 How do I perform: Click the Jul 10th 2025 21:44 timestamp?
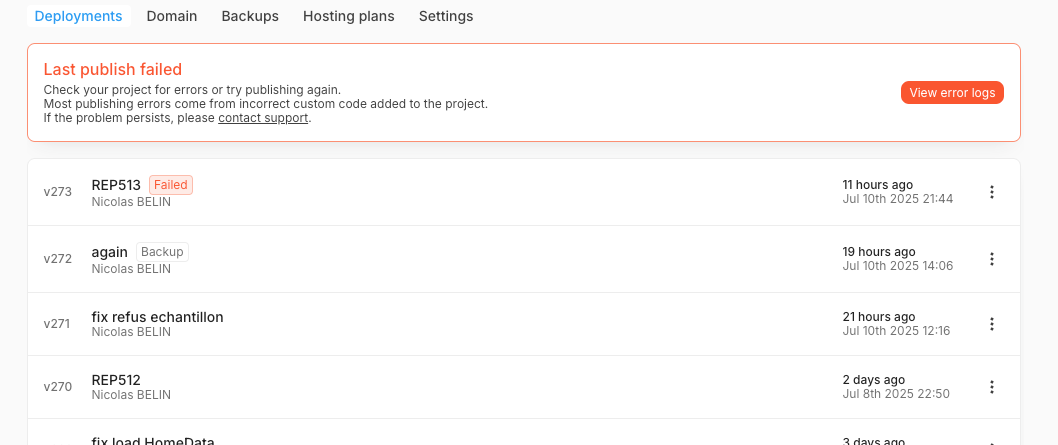[x=897, y=199]
